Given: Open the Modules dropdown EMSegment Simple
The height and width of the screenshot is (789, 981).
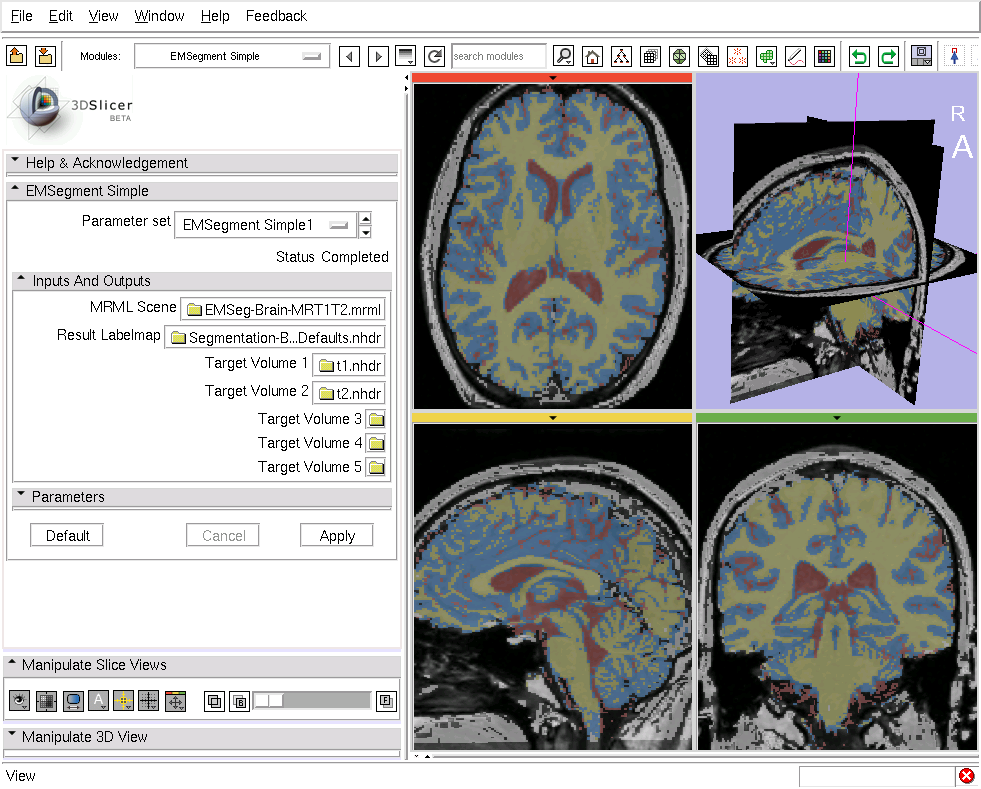Looking at the screenshot, I should (232, 57).
